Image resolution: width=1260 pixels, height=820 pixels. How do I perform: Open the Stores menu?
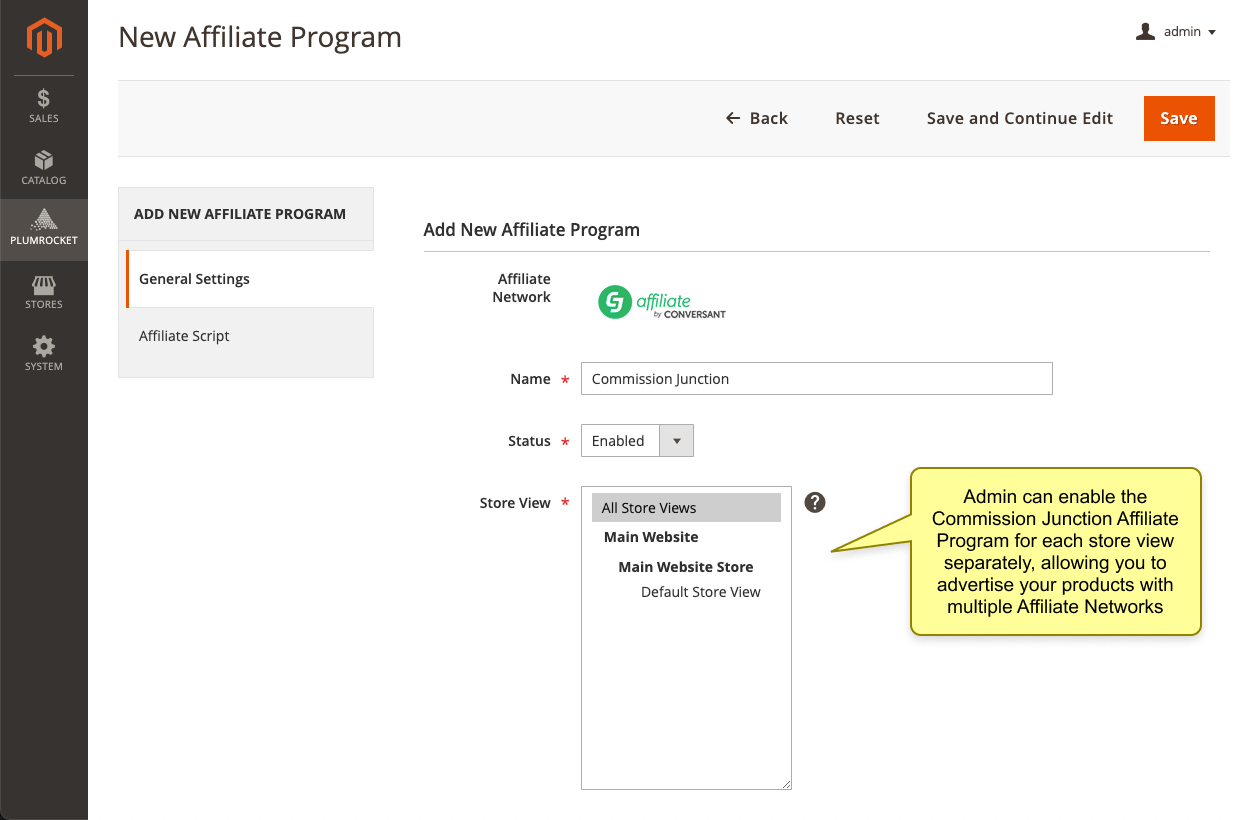click(x=44, y=292)
